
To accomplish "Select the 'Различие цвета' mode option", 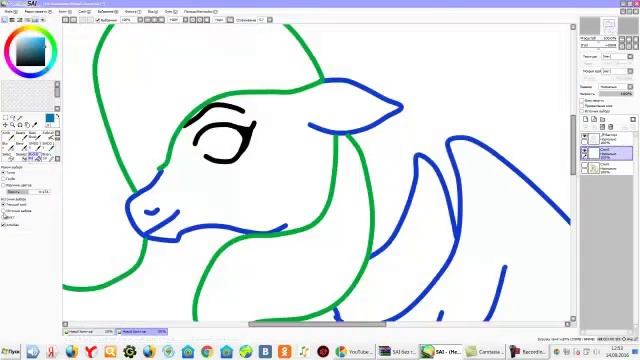I will (3, 185).
